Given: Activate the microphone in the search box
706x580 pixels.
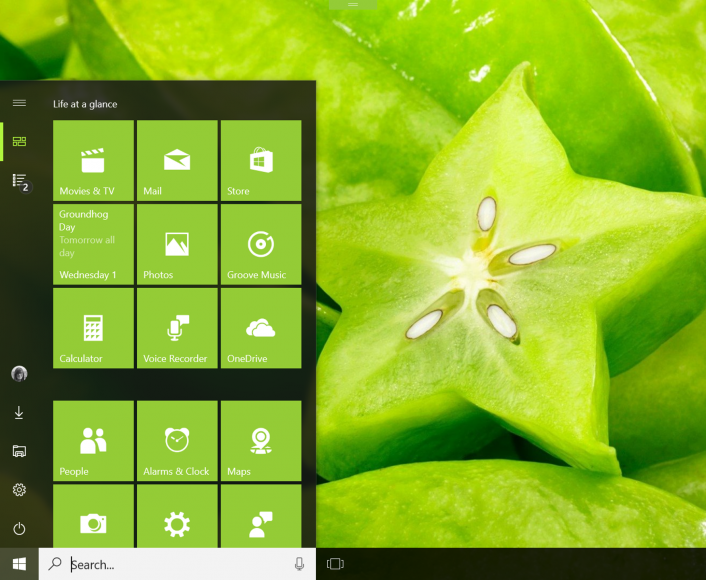Looking at the screenshot, I should coord(299,565).
